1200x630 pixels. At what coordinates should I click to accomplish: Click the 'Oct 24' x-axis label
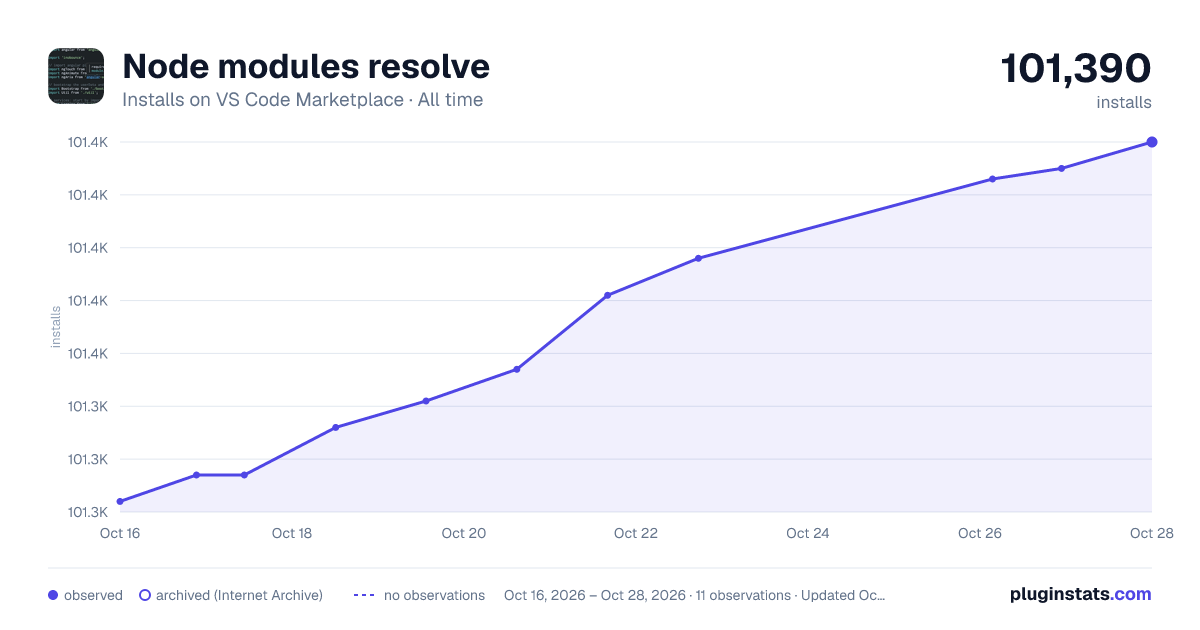(808, 533)
